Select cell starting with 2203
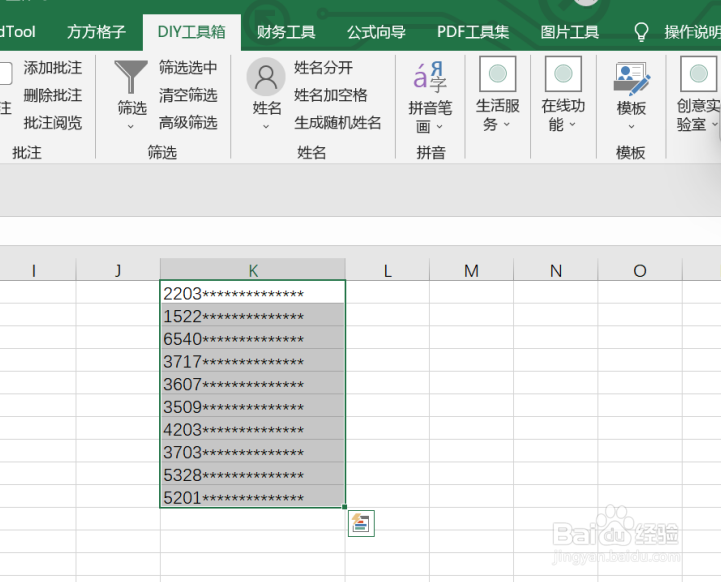 click(253, 293)
